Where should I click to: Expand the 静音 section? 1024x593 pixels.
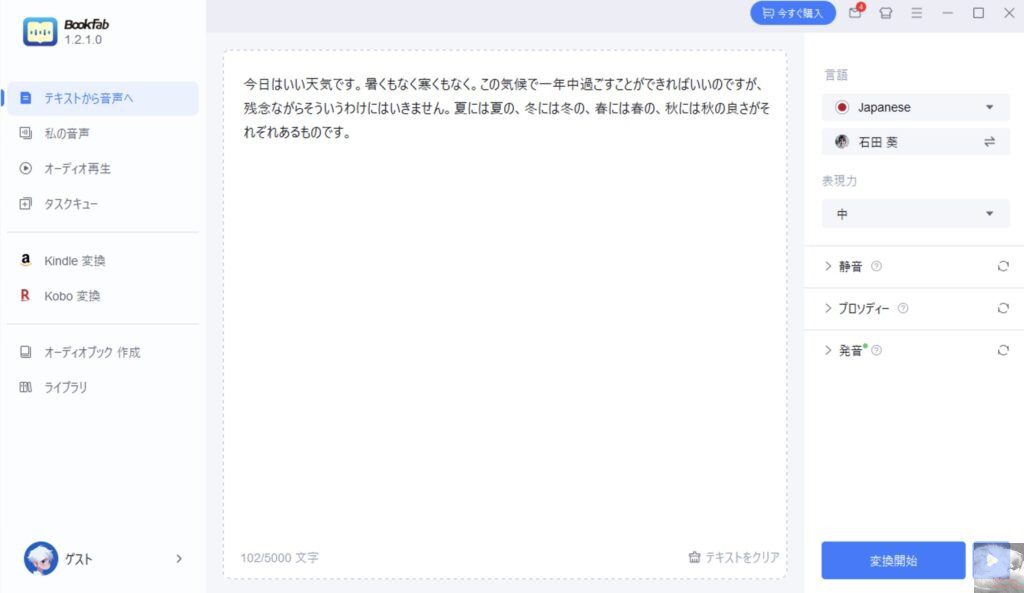click(843, 266)
